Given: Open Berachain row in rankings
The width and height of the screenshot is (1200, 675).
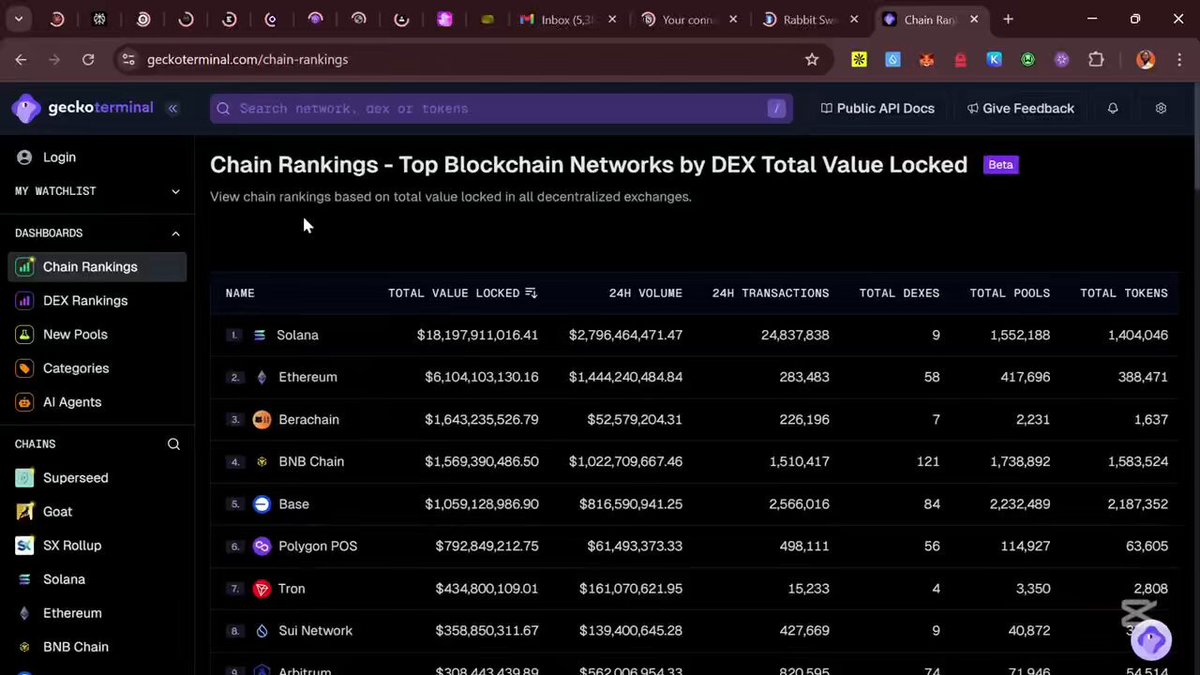Looking at the screenshot, I should click(694, 419).
